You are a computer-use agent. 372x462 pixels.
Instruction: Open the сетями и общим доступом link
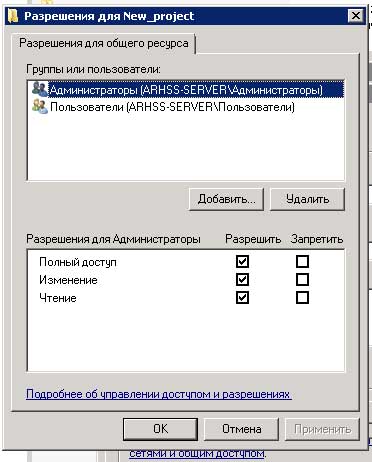click(x=197, y=453)
